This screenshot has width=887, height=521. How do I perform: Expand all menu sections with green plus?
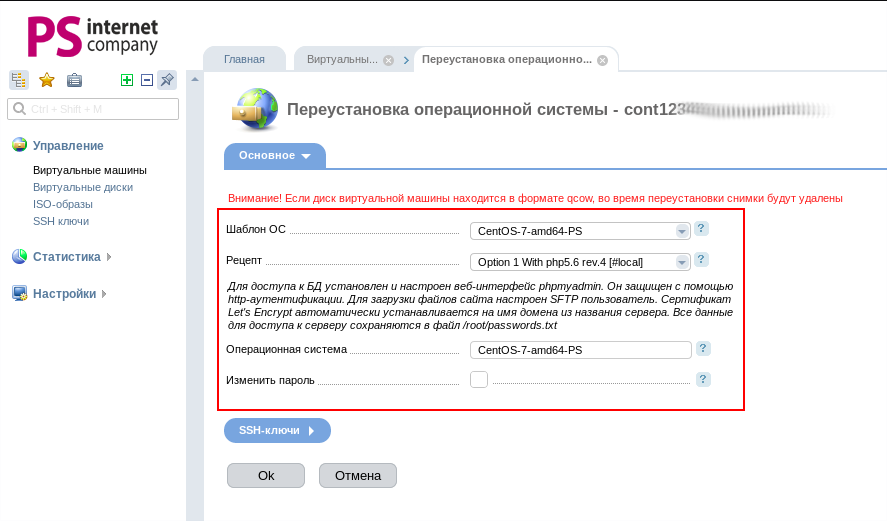[127, 80]
